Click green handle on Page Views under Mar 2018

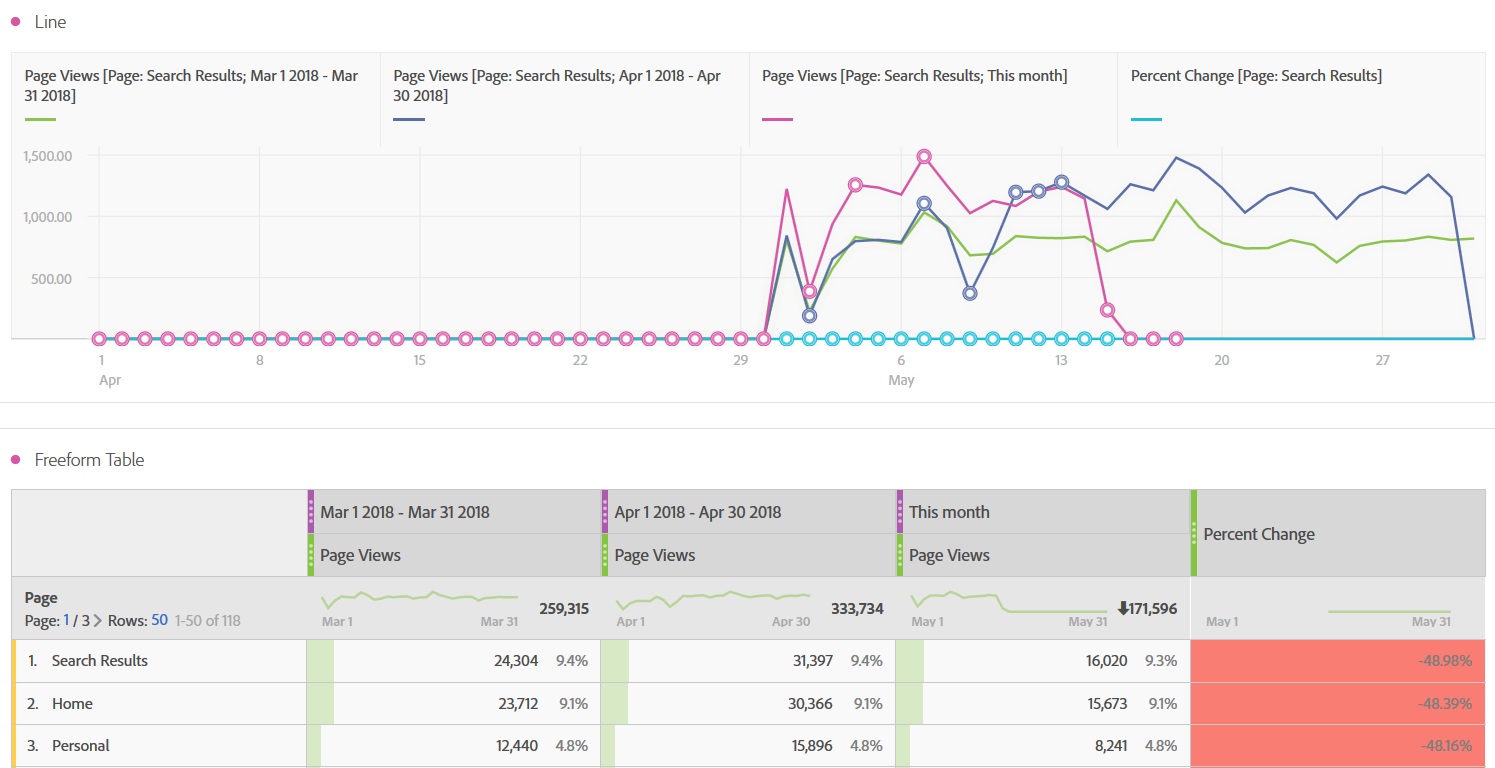tap(311, 555)
